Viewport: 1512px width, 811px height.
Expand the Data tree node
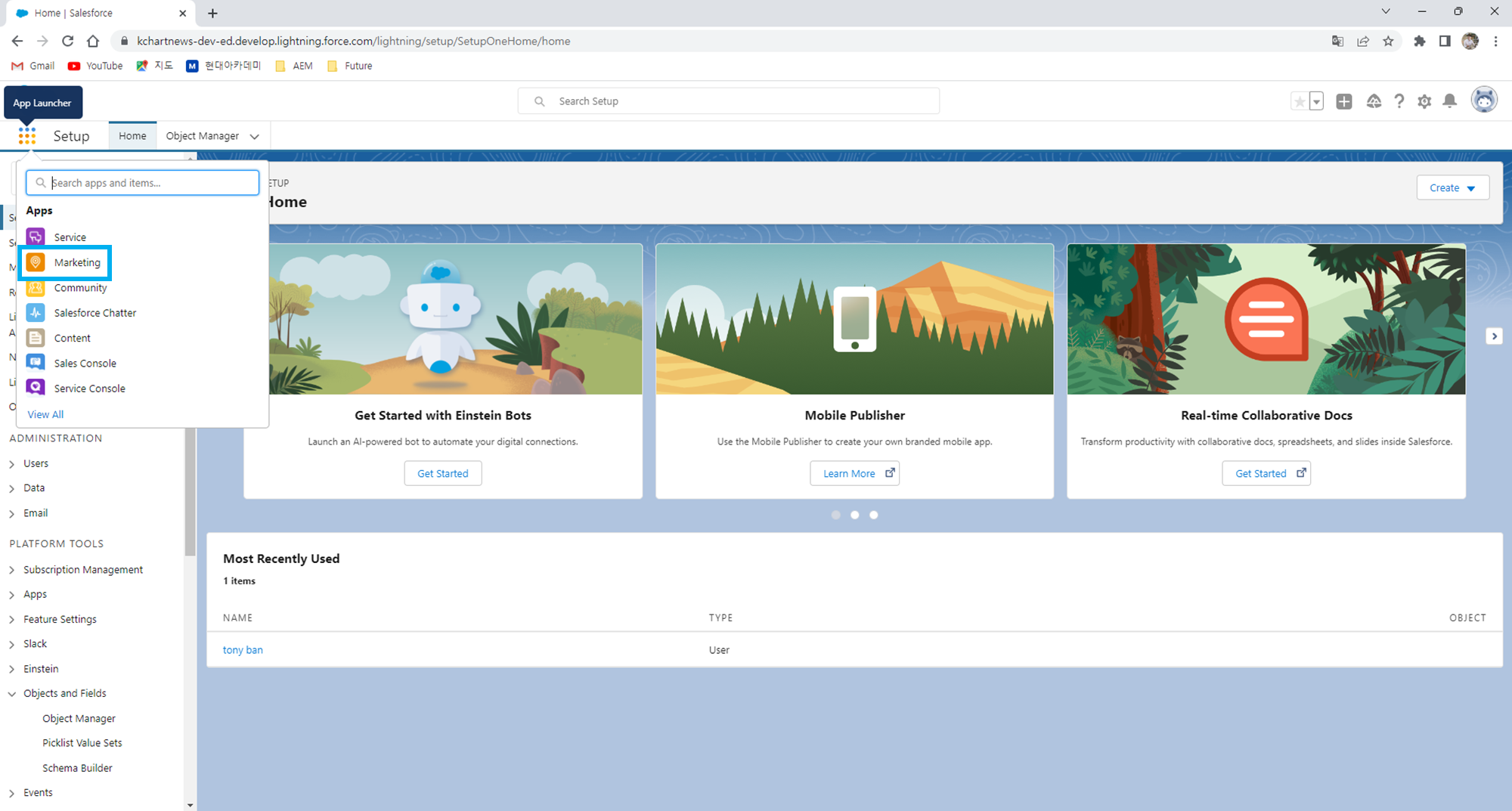coord(11,489)
